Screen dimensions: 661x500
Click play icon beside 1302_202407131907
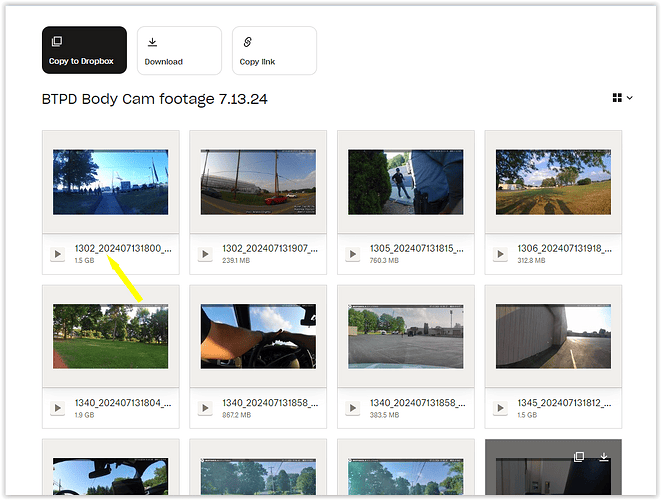205,254
